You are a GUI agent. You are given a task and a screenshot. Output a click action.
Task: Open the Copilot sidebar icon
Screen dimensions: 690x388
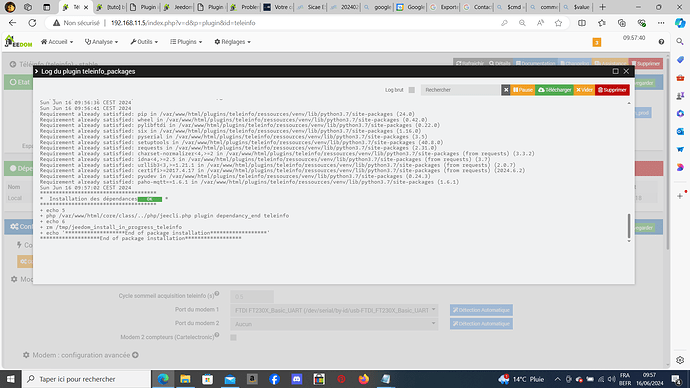pos(680,23)
